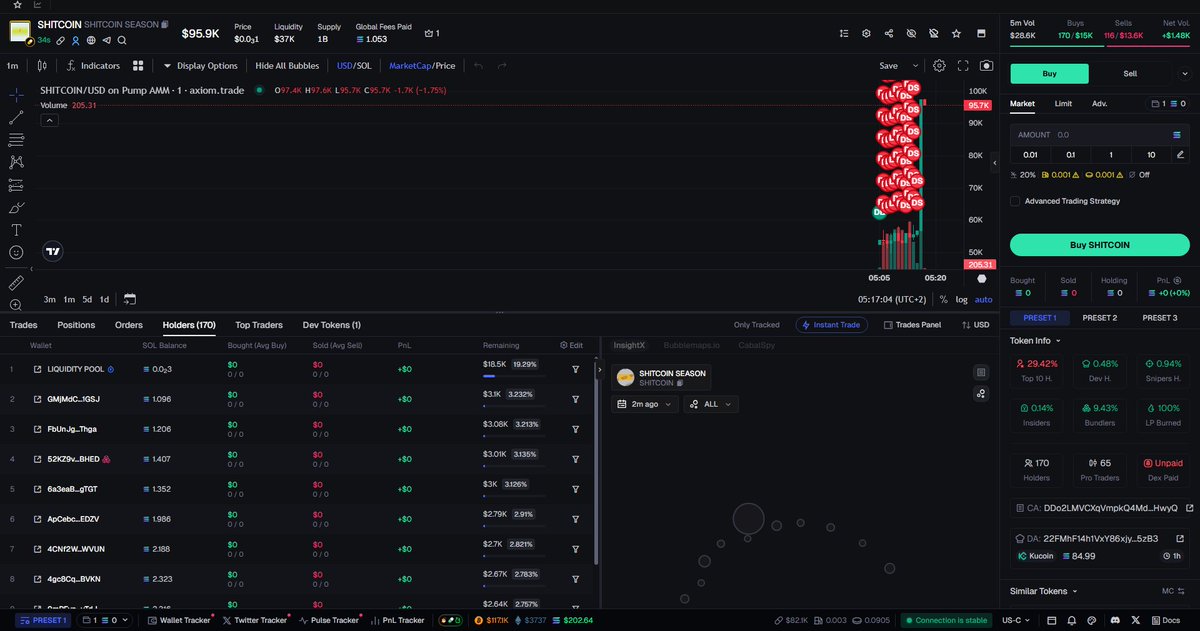
Task: Enable Advanced Trading Strategy checkbox
Action: click(1015, 201)
